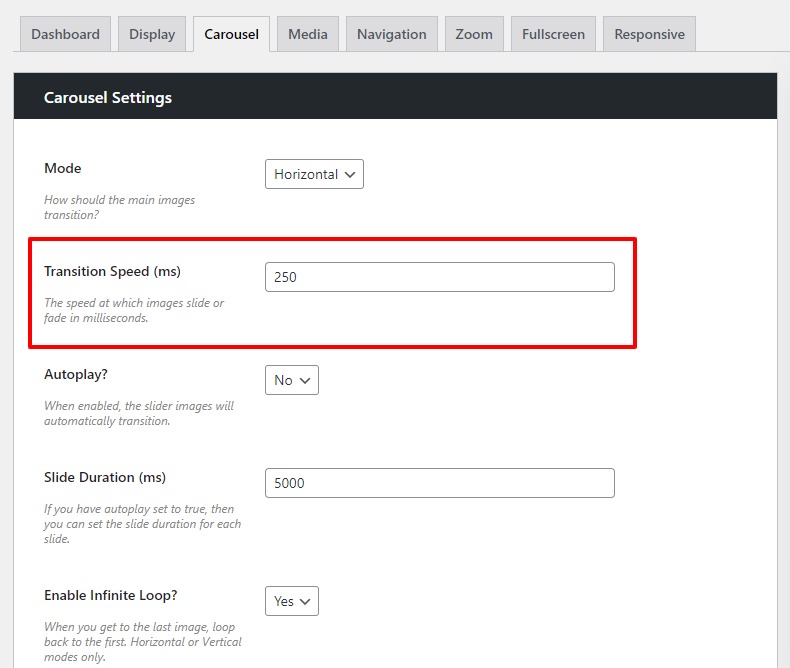Switch to the Zoom tab
Image resolution: width=790 pixels, height=668 pixels.
click(474, 34)
